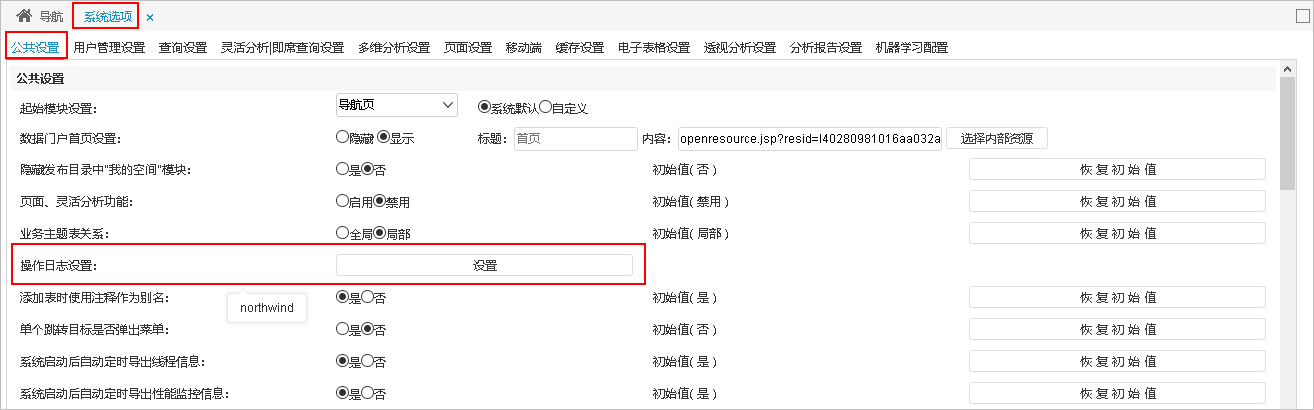
Task: Open the 分析报告设置 tab
Action: (x=826, y=47)
